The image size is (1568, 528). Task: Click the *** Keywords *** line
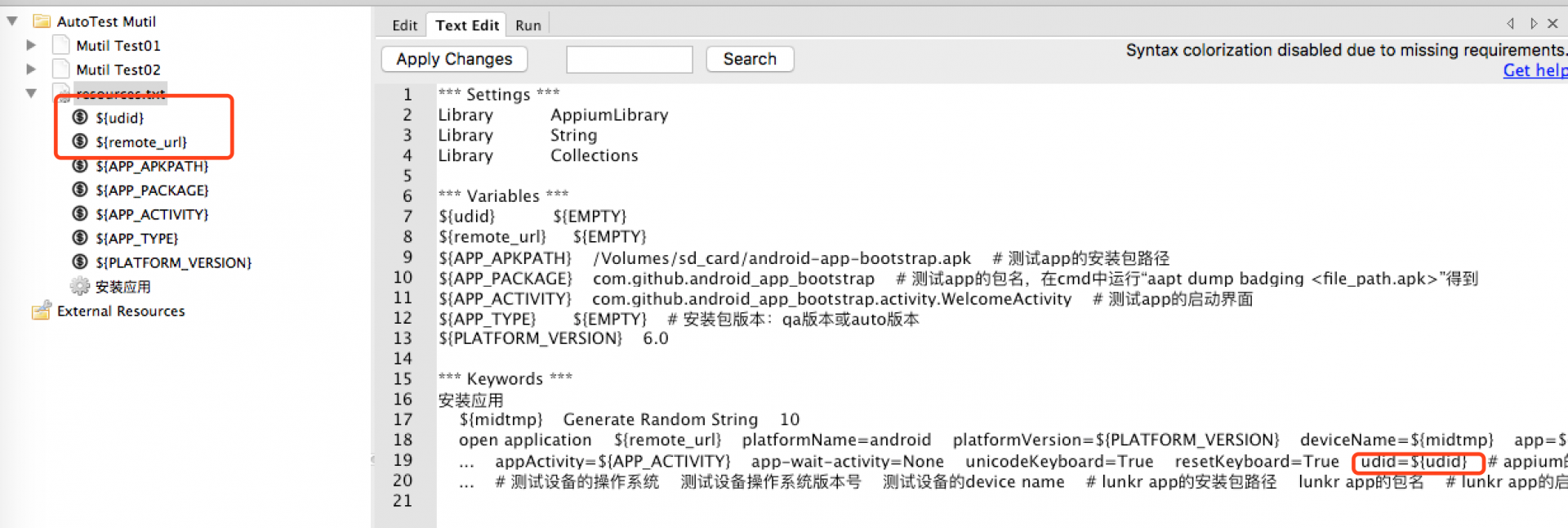(x=505, y=378)
